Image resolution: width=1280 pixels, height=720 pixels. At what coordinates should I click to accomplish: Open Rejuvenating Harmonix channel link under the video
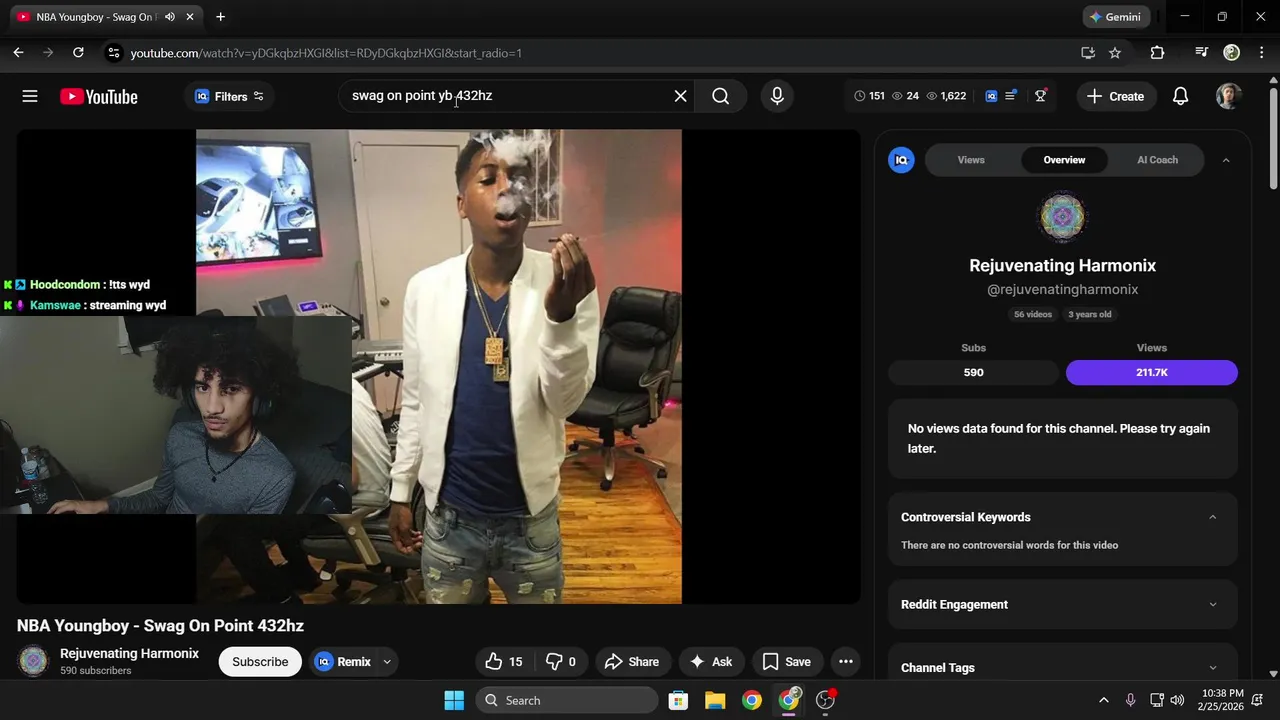[x=129, y=653]
